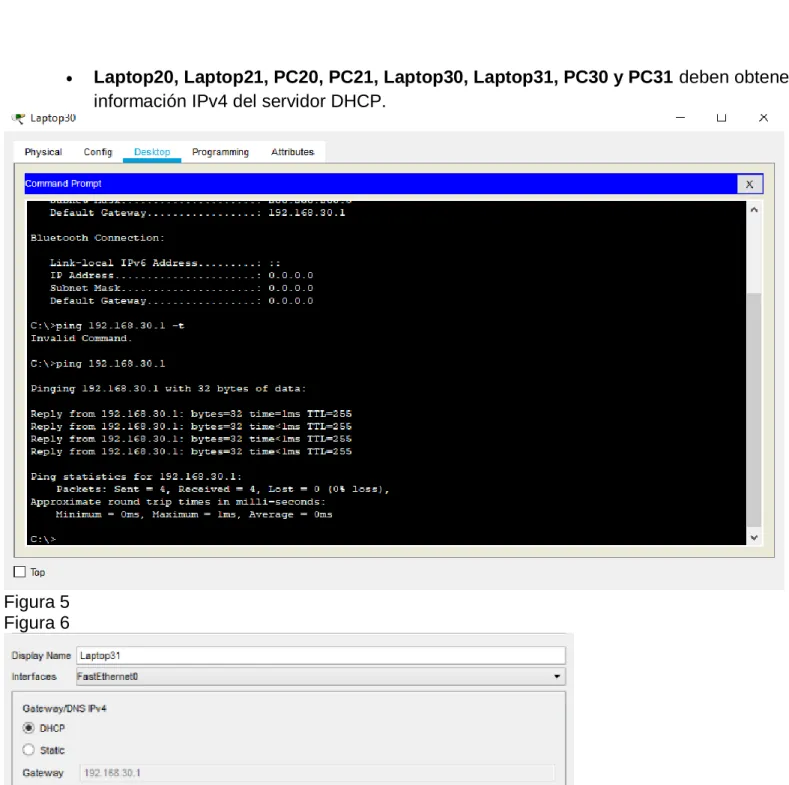The image size is (789, 785).
Task: Click the 'Gateway/DNS IPv4' section label
Action: pos(64,709)
